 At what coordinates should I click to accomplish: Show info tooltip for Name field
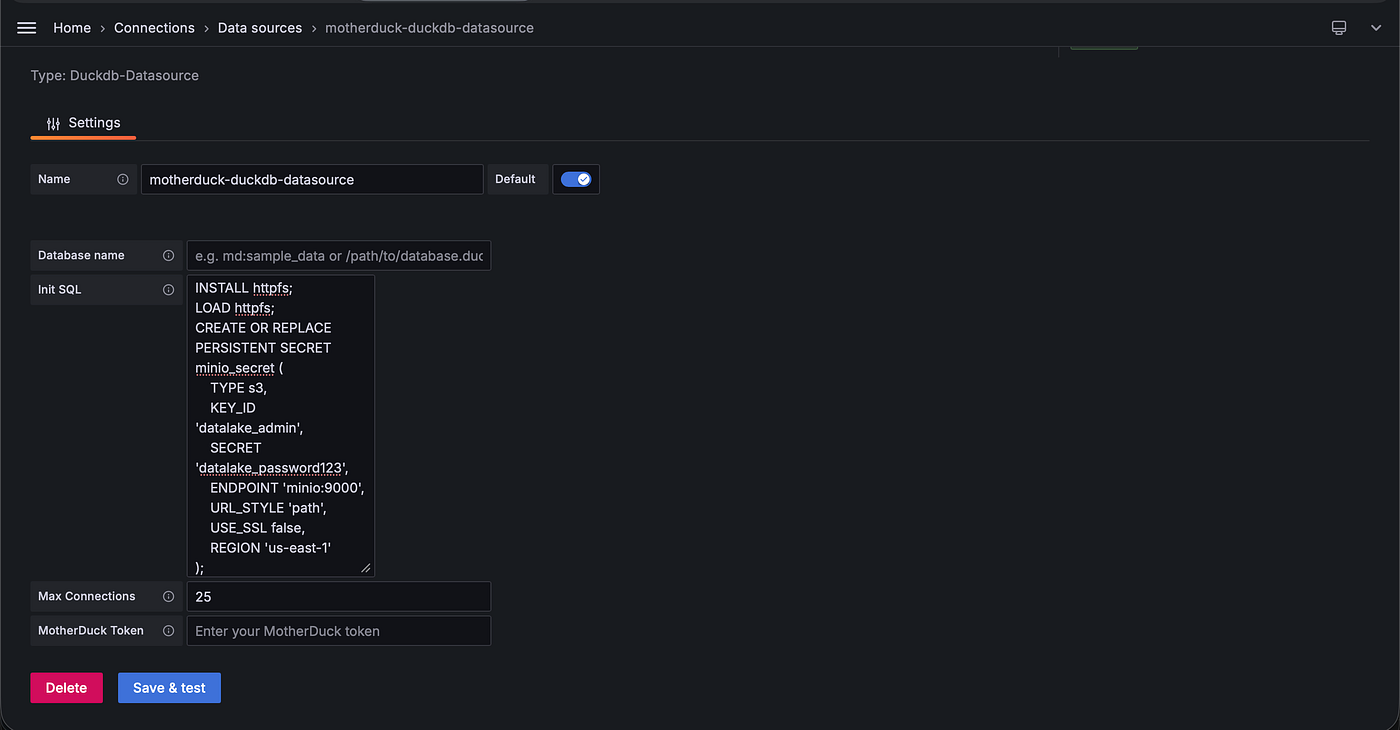coord(123,179)
